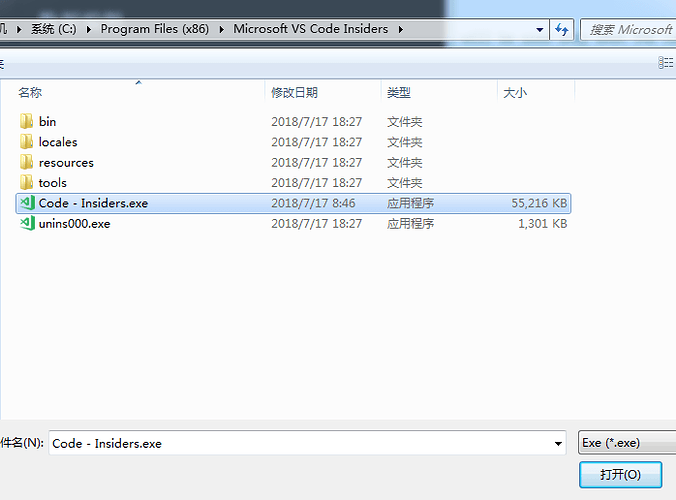
Task: Click the tools folder icon
Action: (26, 182)
